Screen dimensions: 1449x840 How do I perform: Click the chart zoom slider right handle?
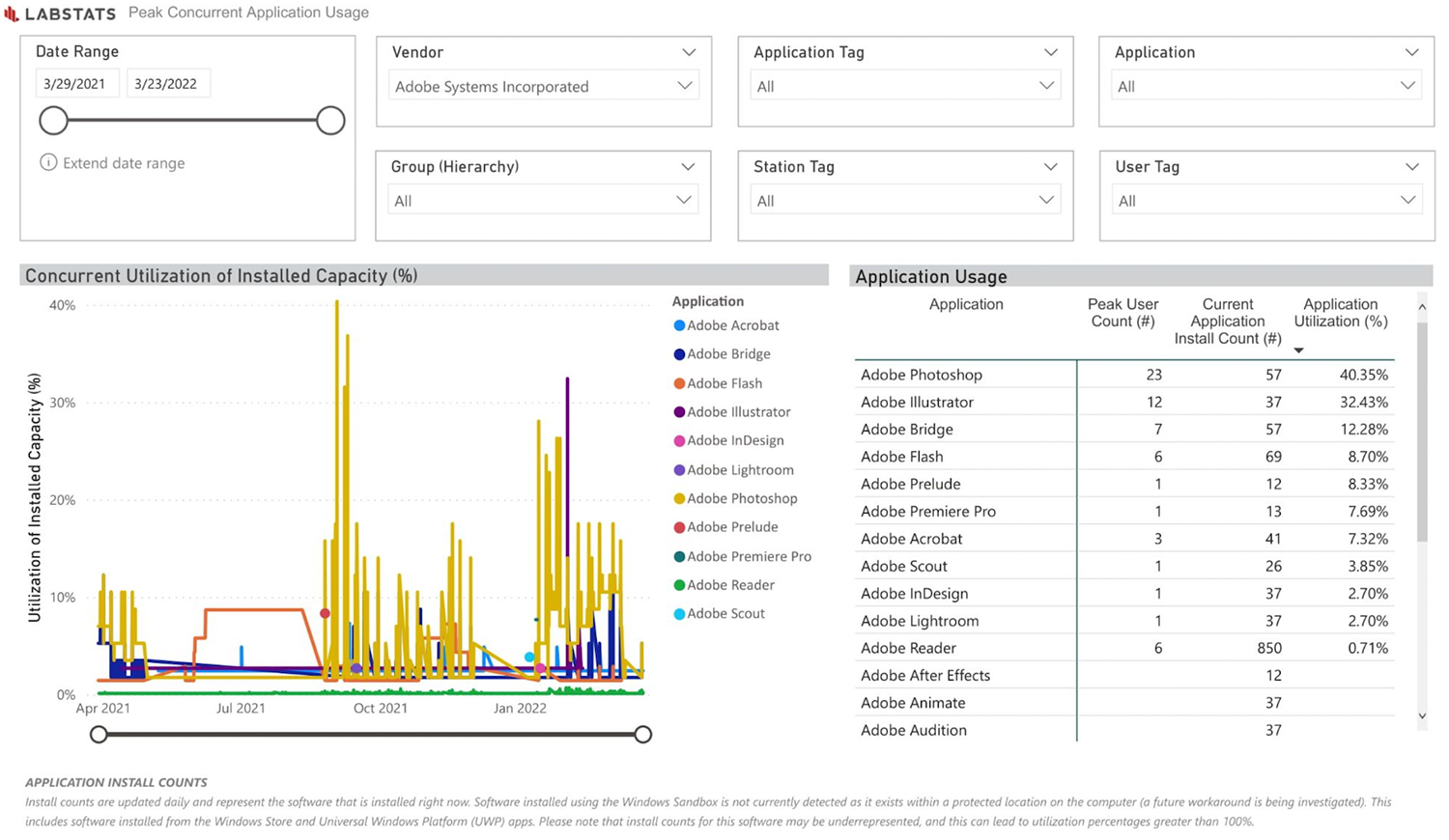(x=643, y=735)
